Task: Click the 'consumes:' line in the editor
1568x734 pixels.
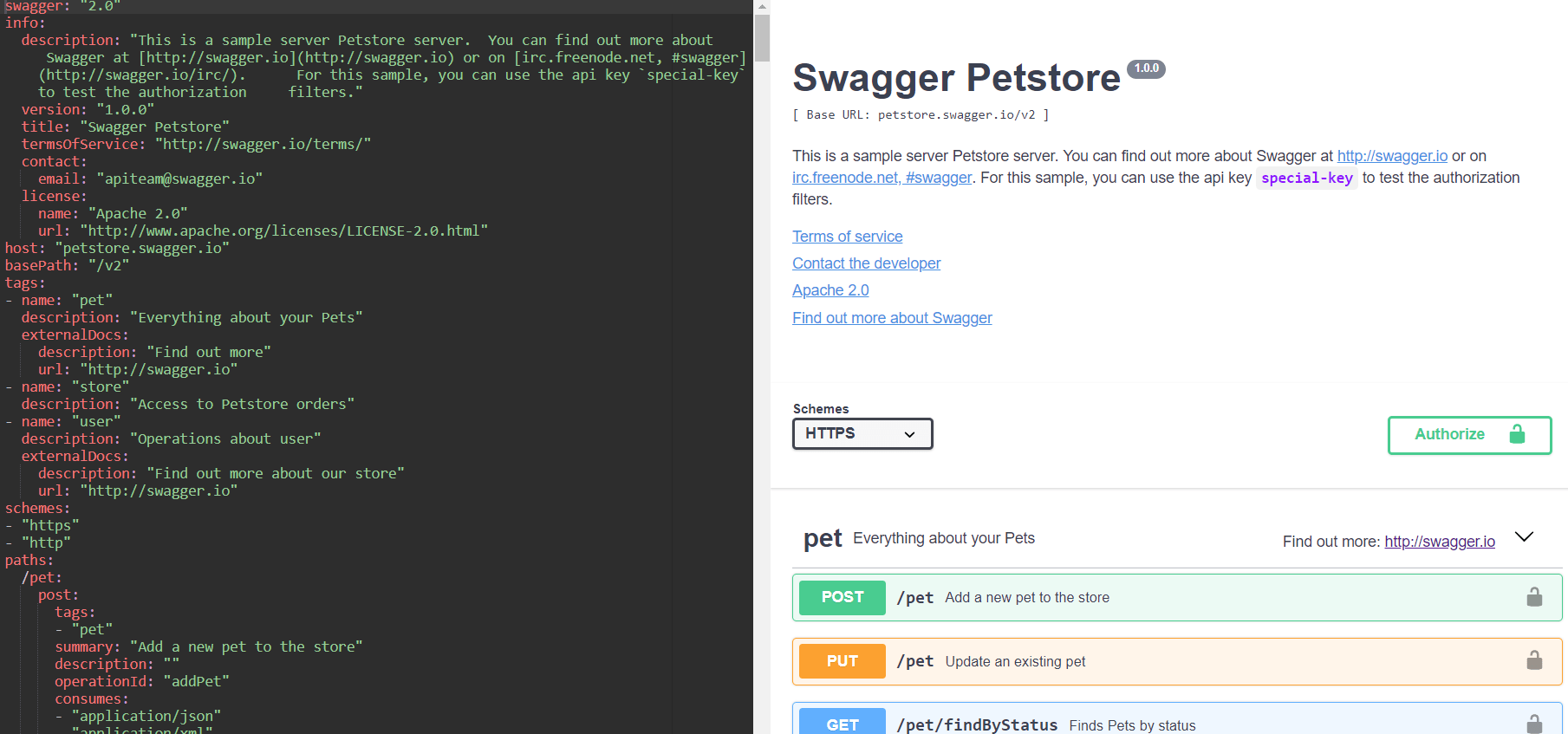Action: (92, 698)
